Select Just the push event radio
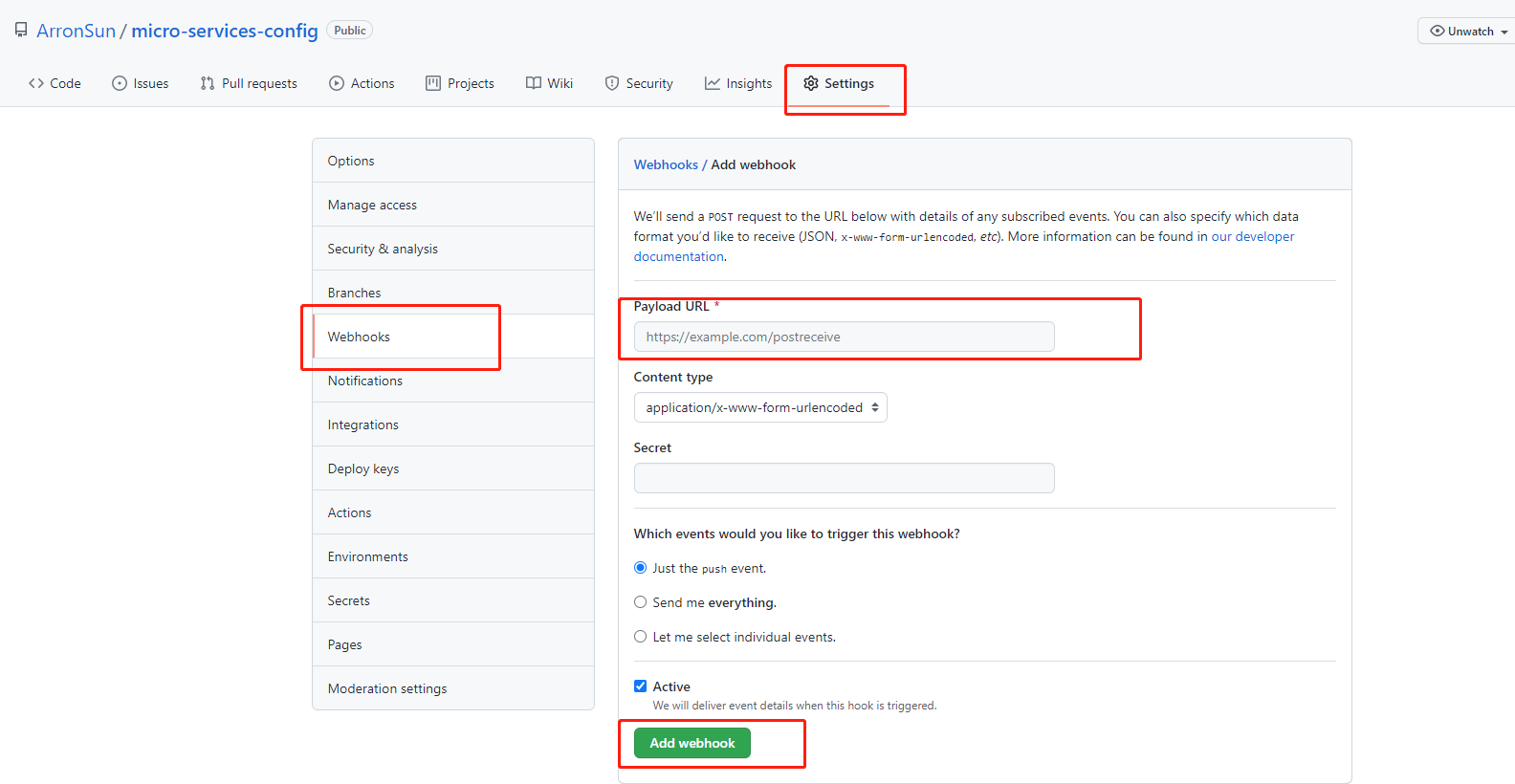The width and height of the screenshot is (1515, 784). tap(641, 568)
